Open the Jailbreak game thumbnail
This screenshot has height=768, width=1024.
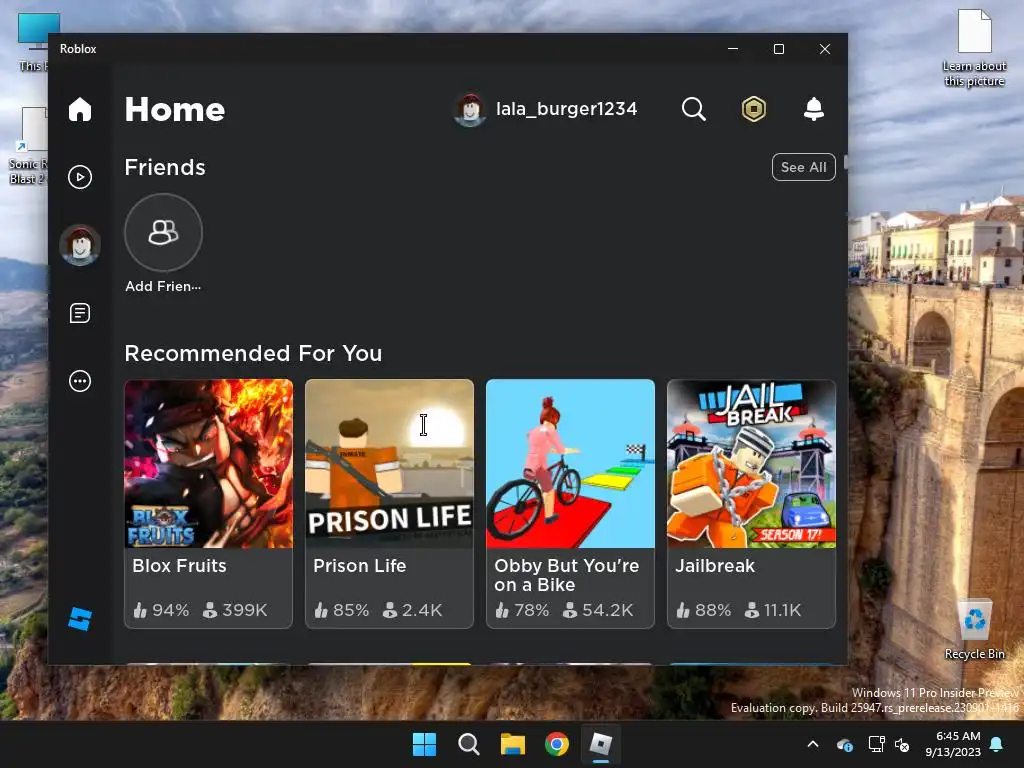click(751, 464)
